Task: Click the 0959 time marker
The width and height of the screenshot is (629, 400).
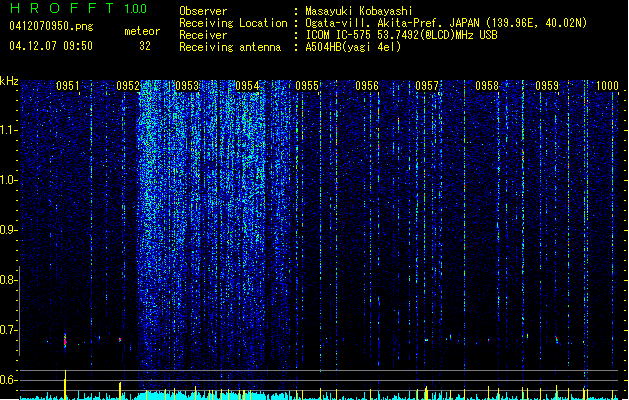Action: [x=547, y=86]
